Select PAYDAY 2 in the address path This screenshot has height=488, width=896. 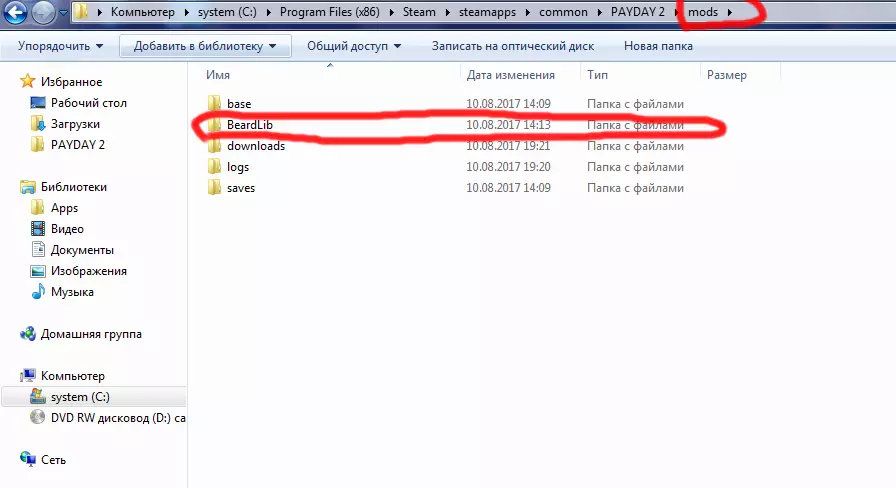[638, 12]
